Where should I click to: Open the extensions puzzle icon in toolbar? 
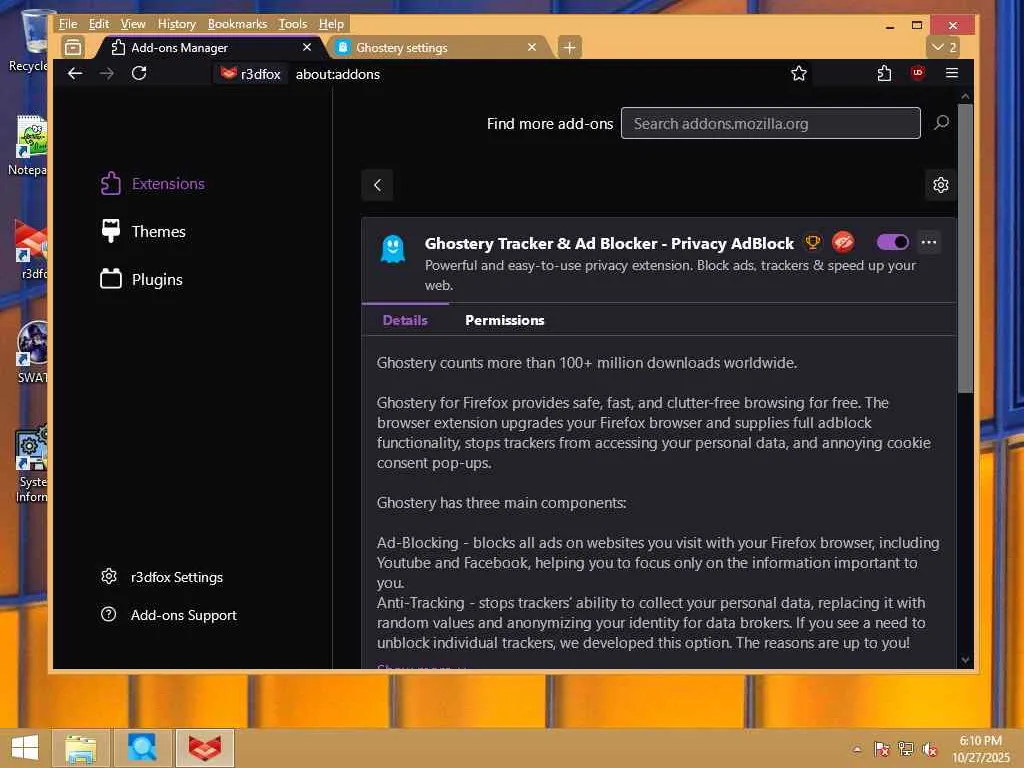tap(884, 74)
